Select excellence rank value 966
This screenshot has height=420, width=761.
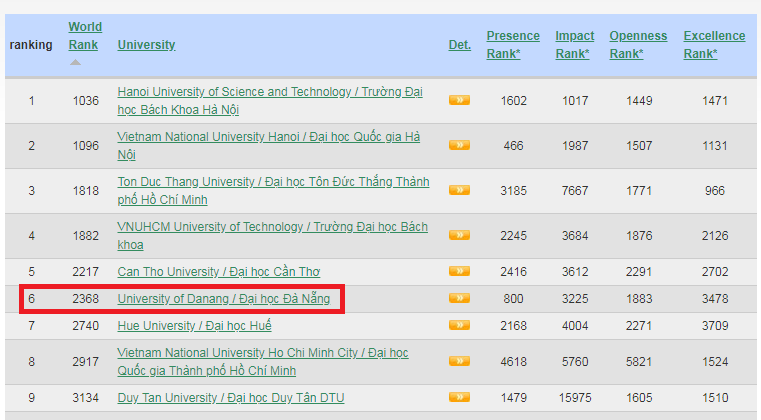tap(715, 190)
